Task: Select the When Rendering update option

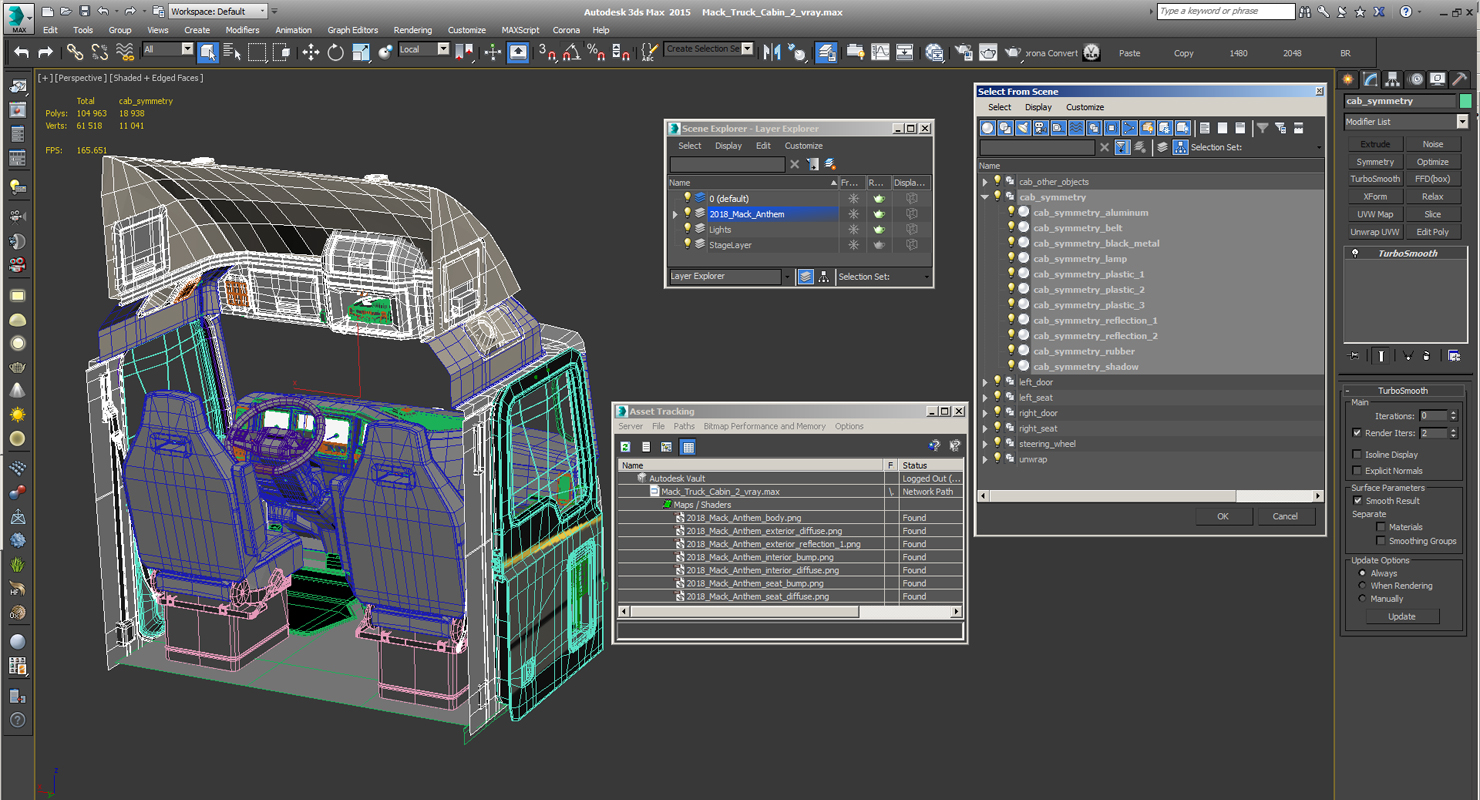Action: pos(1362,586)
